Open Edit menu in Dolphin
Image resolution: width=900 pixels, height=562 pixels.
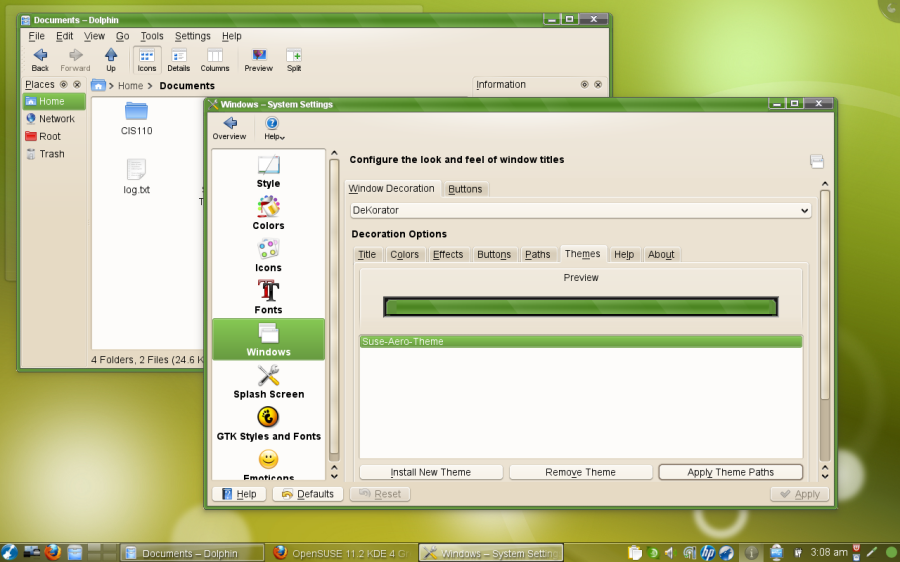click(64, 36)
